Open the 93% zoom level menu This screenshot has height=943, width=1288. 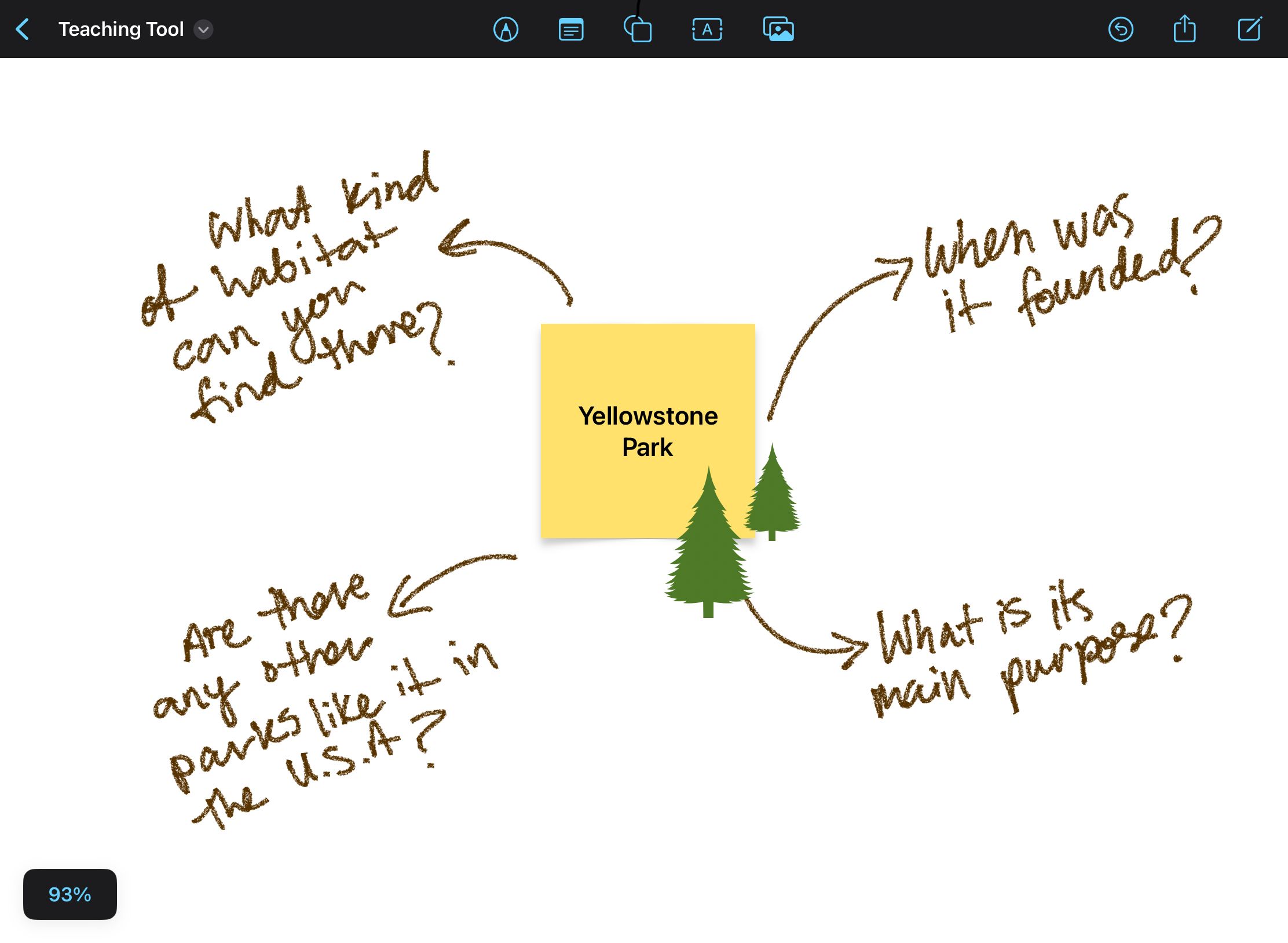click(69, 894)
